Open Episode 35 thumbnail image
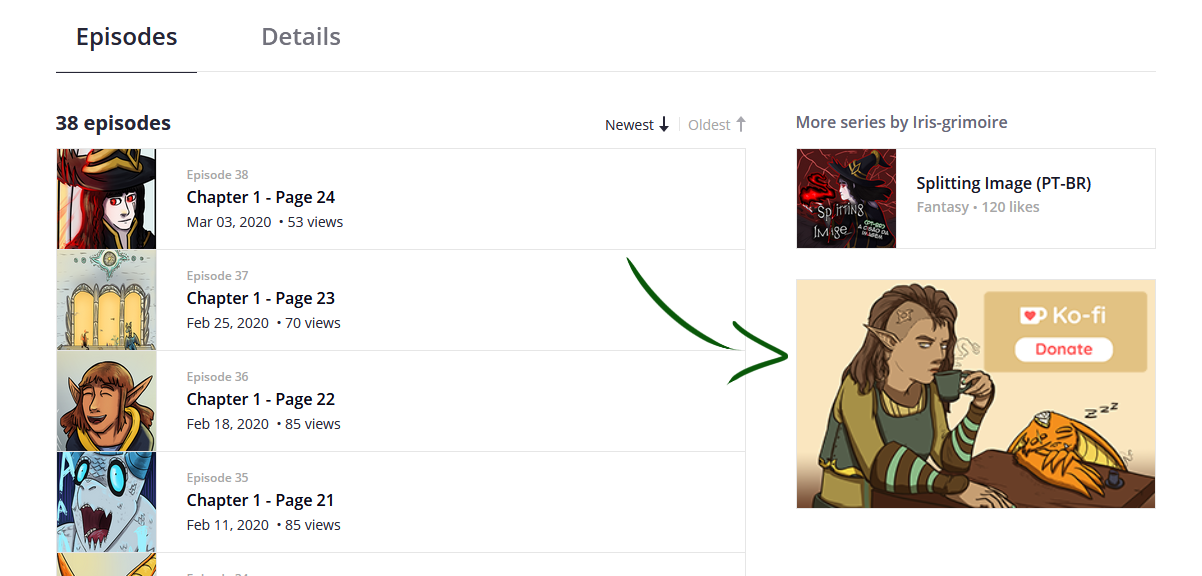 [x=106, y=502]
